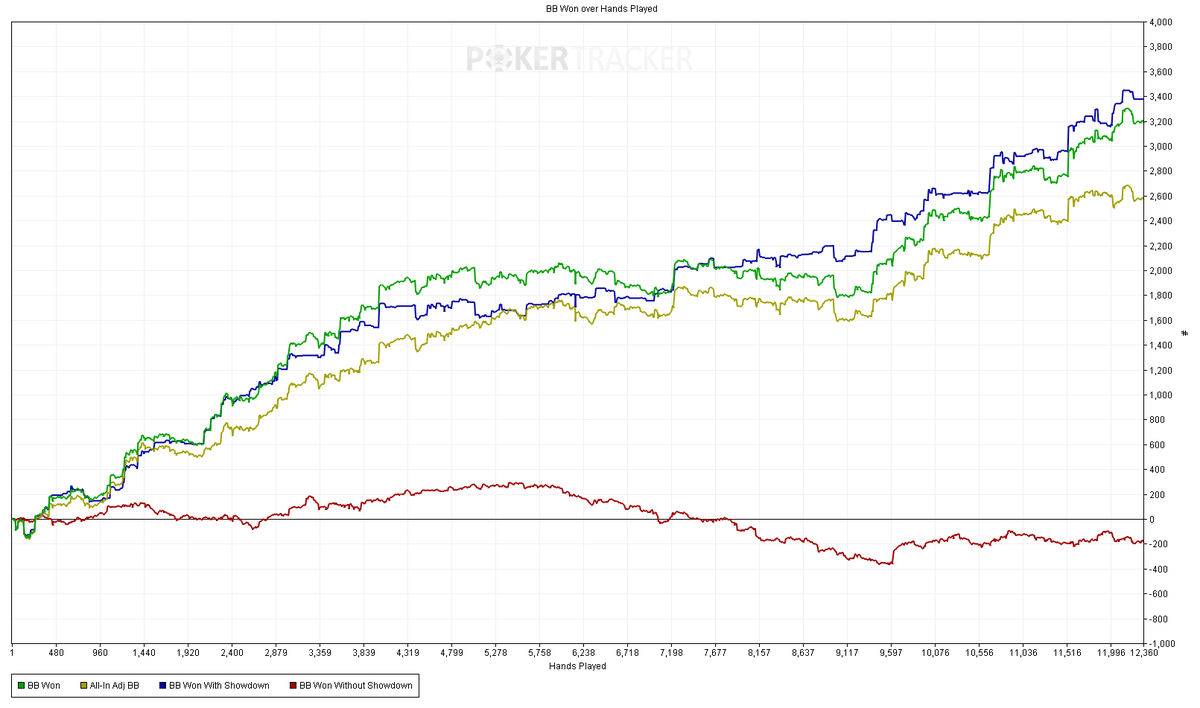This screenshot has width=1200, height=708.
Task: Click the x-axis tick label '11,516'
Action: (x=1067, y=653)
